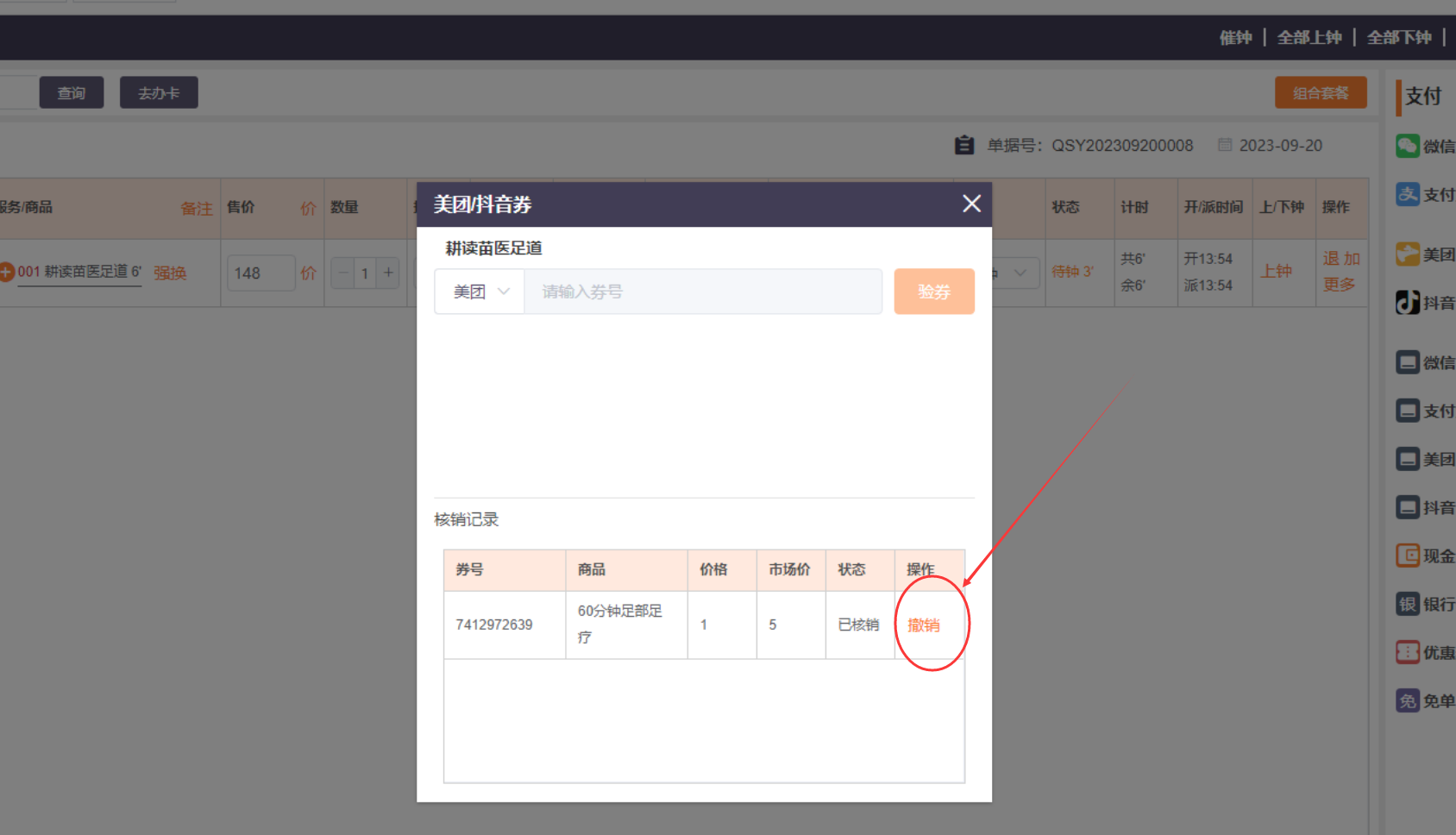
Task: Select the dark card icon beside 美团
Action: [1408, 459]
